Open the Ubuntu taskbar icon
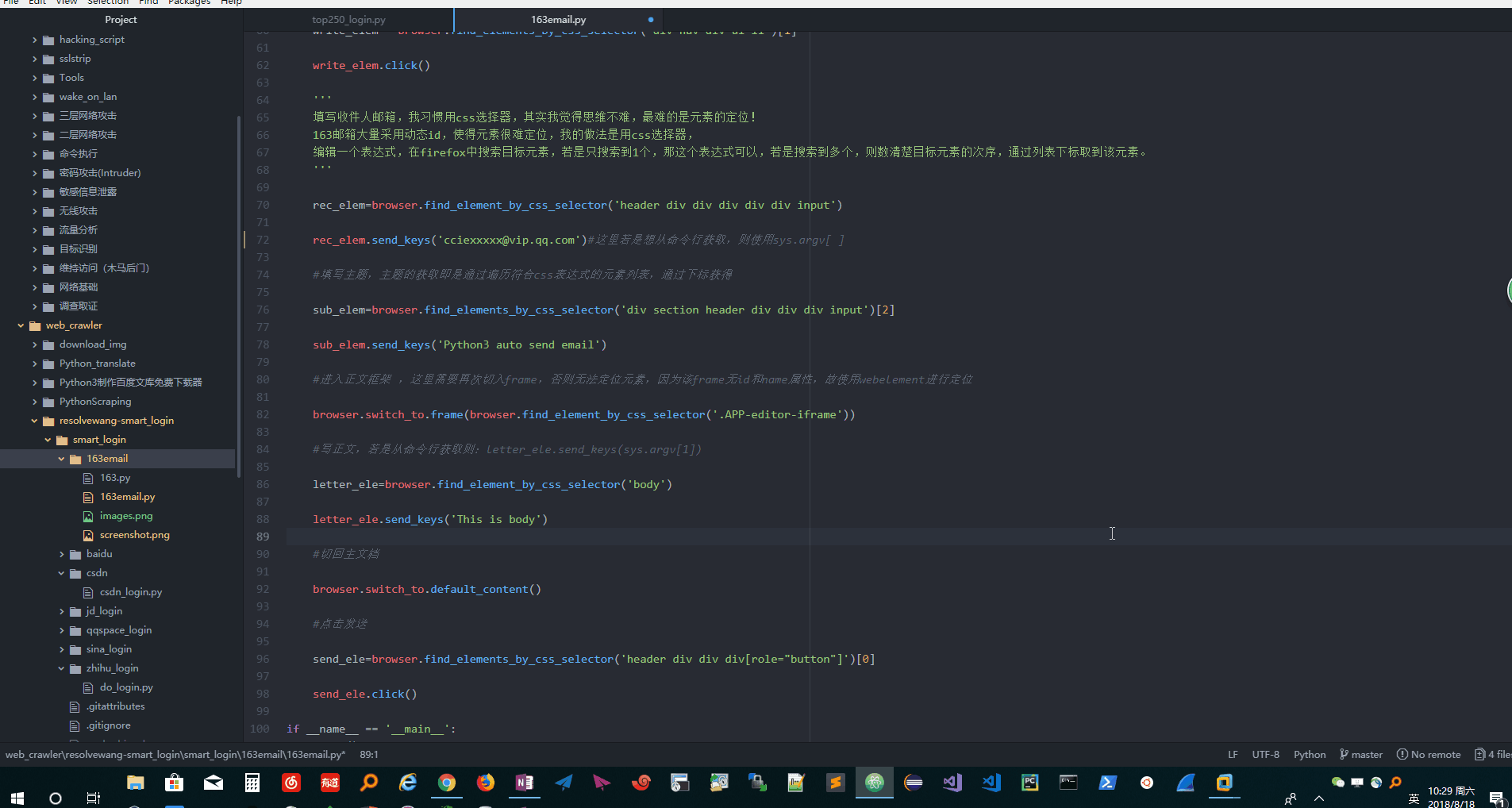1512x808 pixels. pos(1147,783)
